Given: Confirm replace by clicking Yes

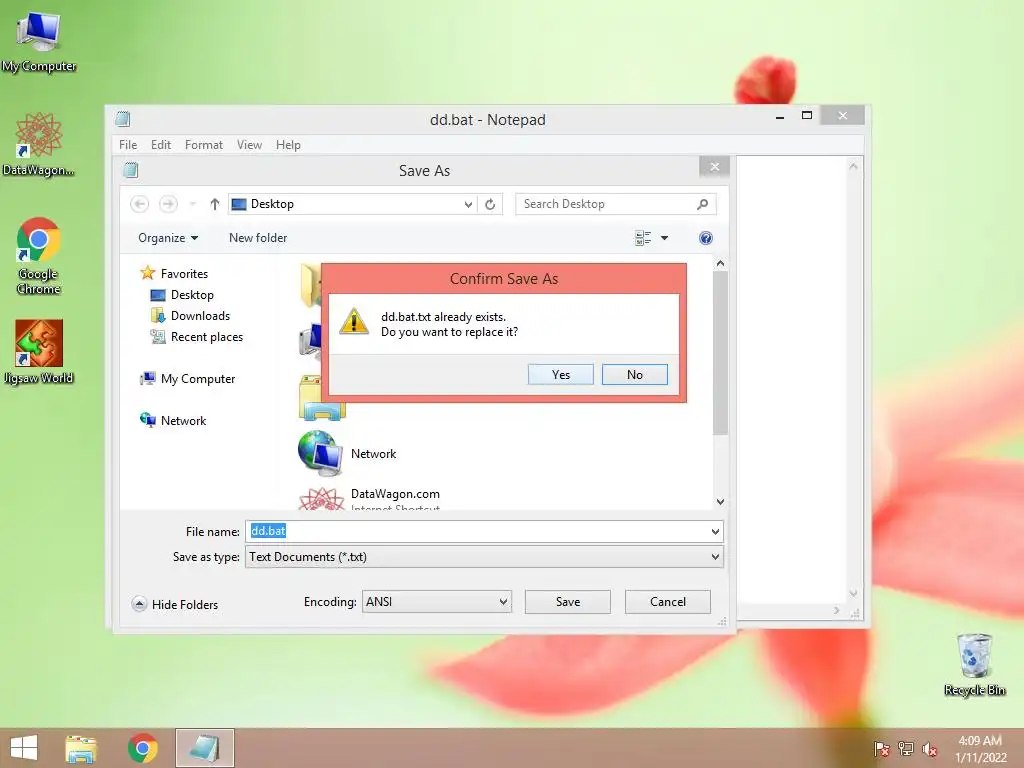Looking at the screenshot, I should [560, 374].
